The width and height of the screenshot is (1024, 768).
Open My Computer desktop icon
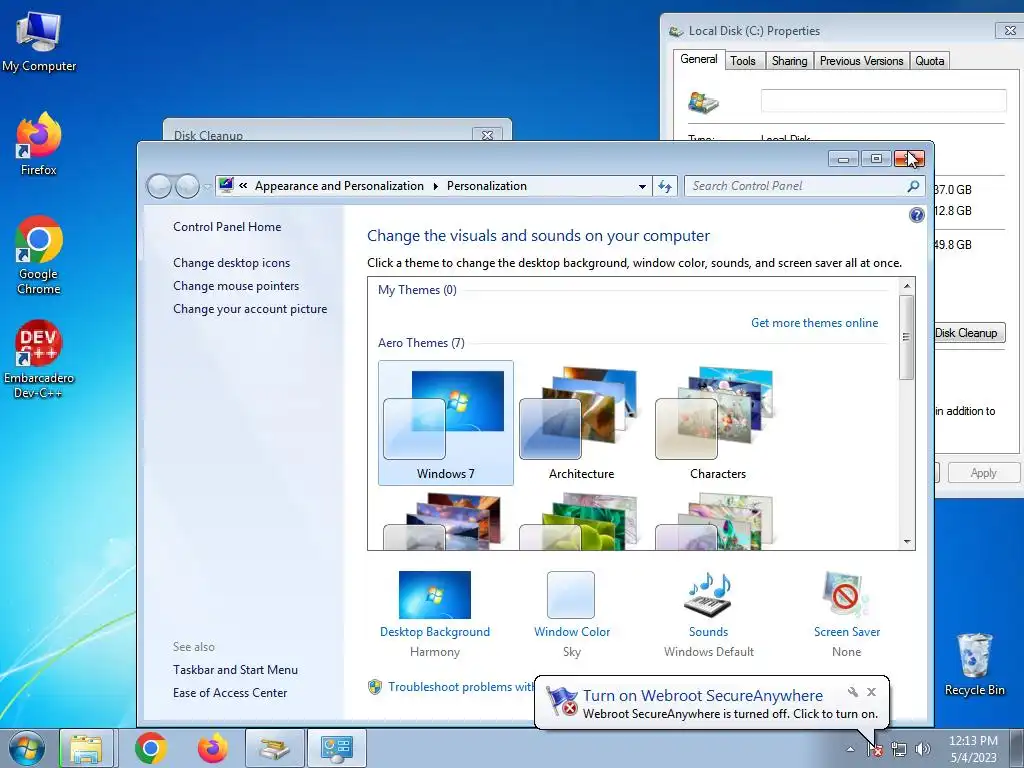click(x=39, y=40)
